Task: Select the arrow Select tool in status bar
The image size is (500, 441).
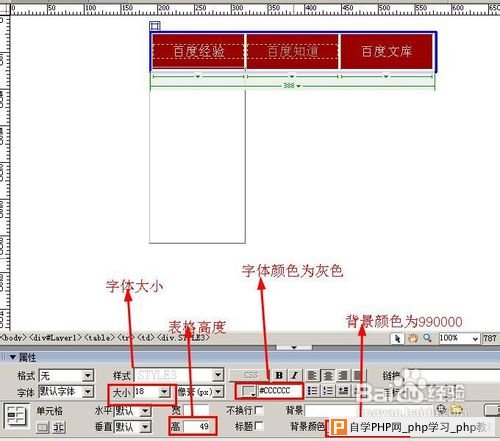Action: 397,338
